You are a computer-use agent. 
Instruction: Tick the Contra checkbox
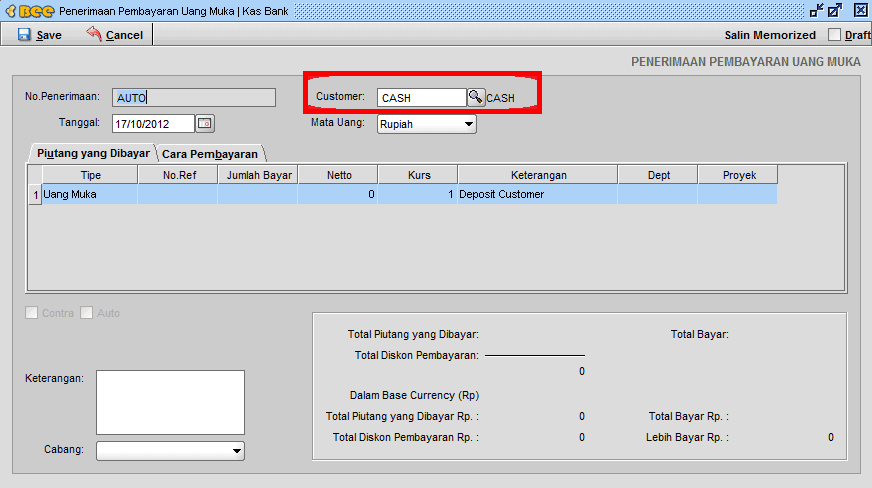tap(32, 313)
